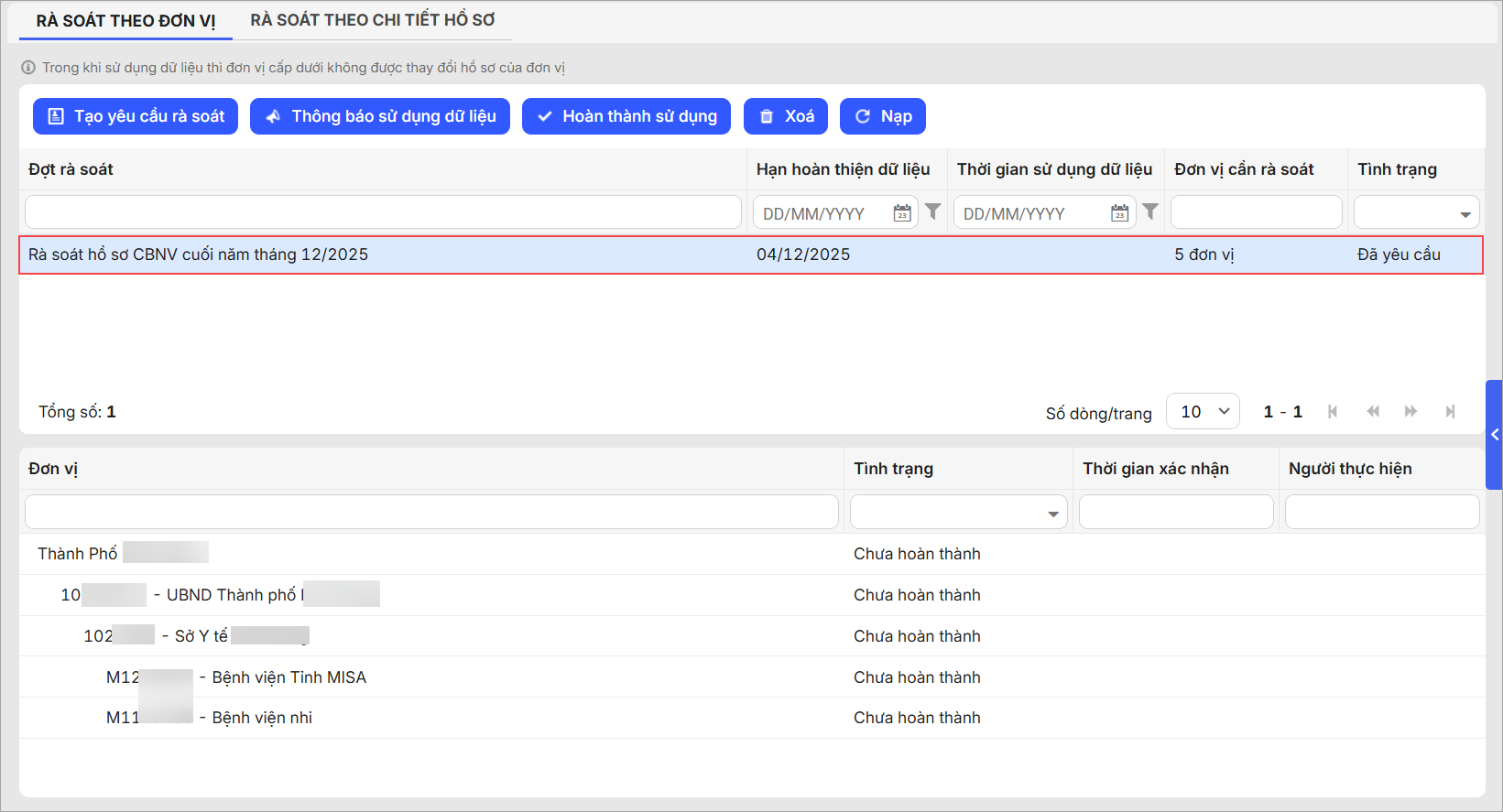The width and height of the screenshot is (1503, 812).
Task: Focus the Đợt rà soát filter field
Action: coord(383,212)
